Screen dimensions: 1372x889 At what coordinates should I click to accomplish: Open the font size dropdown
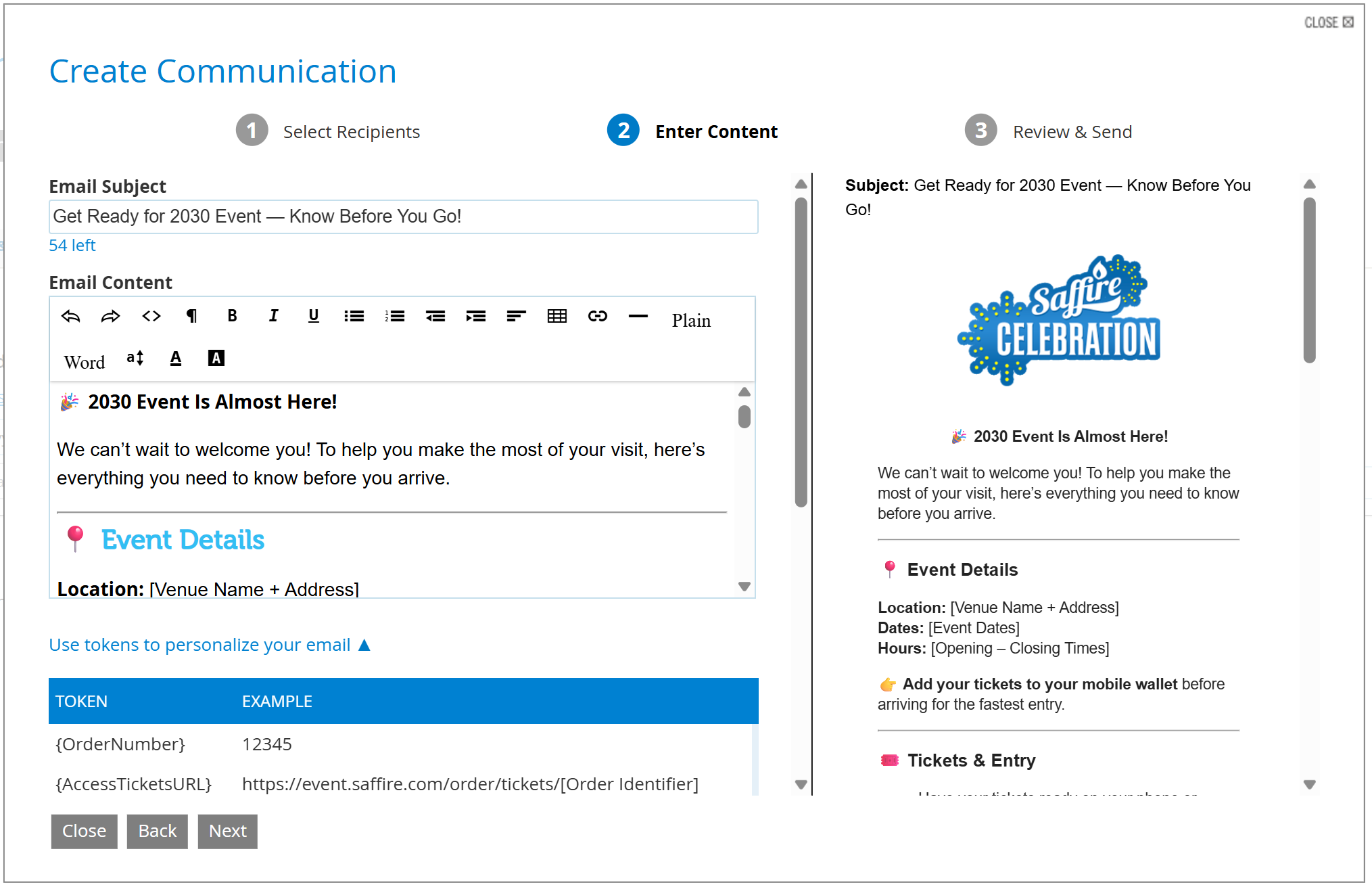[x=135, y=358]
